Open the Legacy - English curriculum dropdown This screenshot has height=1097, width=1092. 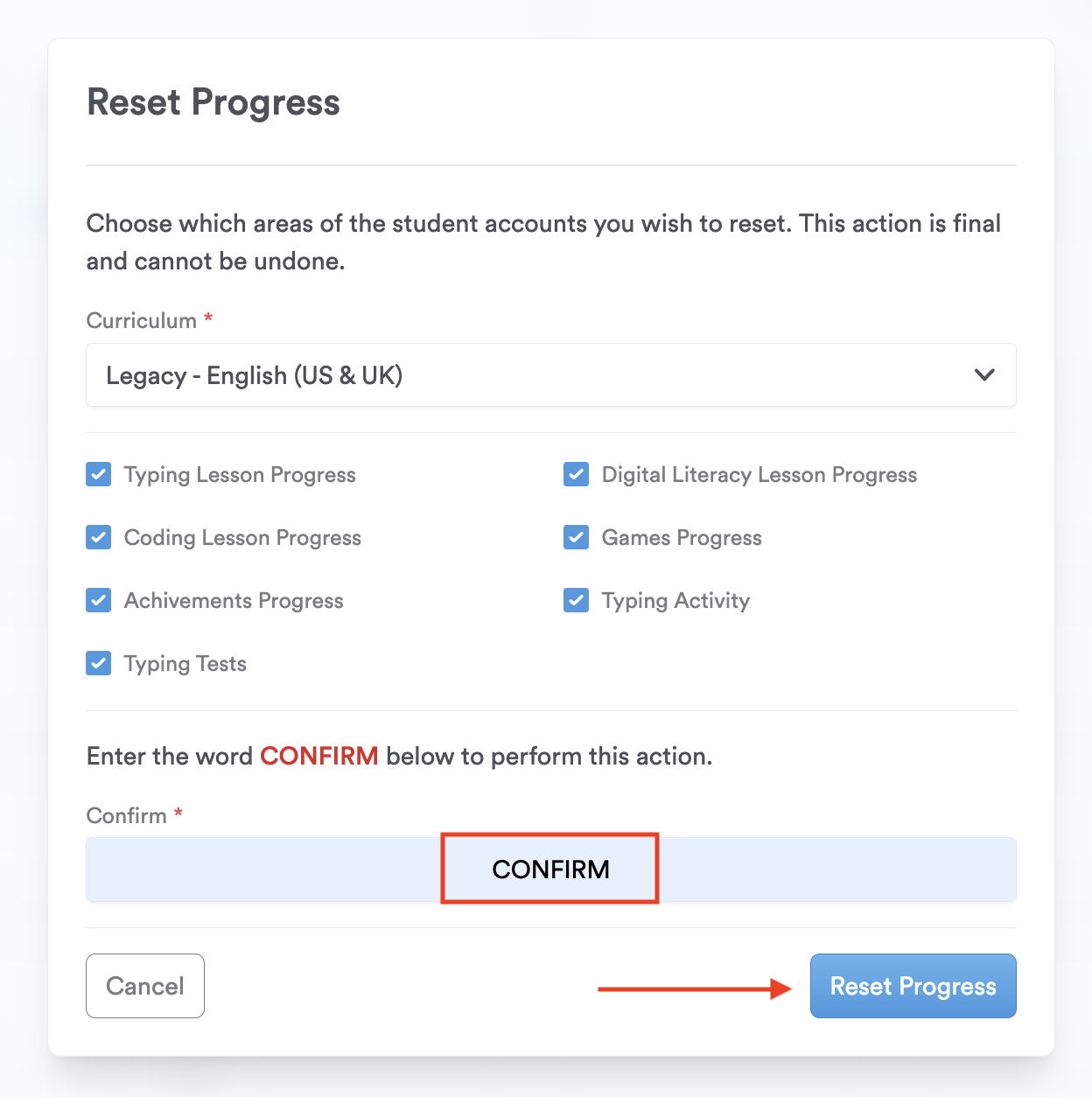click(x=550, y=375)
